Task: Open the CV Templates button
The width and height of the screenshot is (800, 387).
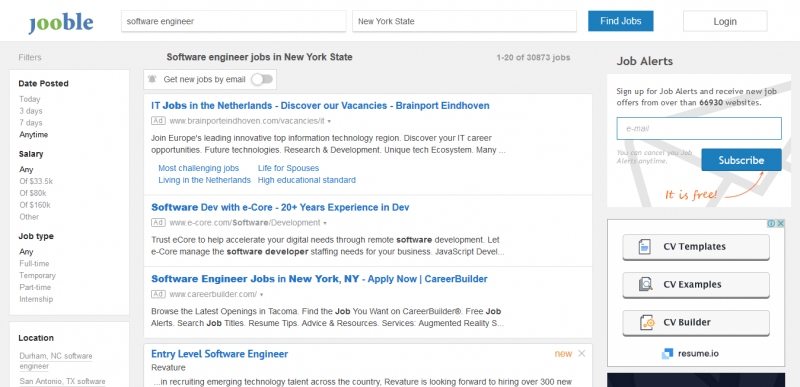Action: (696, 247)
